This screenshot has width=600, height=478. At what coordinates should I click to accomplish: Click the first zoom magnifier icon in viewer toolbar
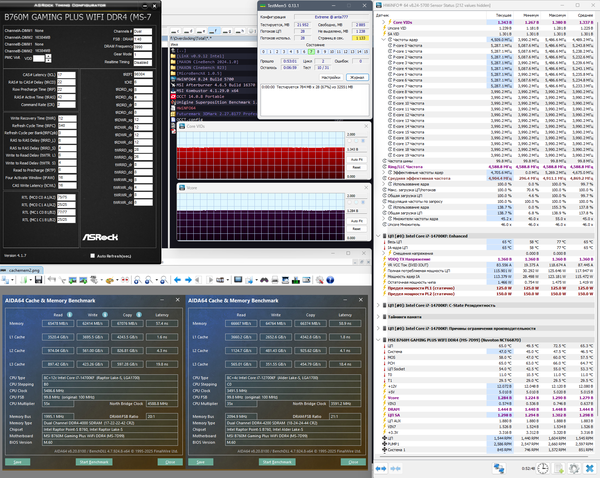(x=137, y=280)
